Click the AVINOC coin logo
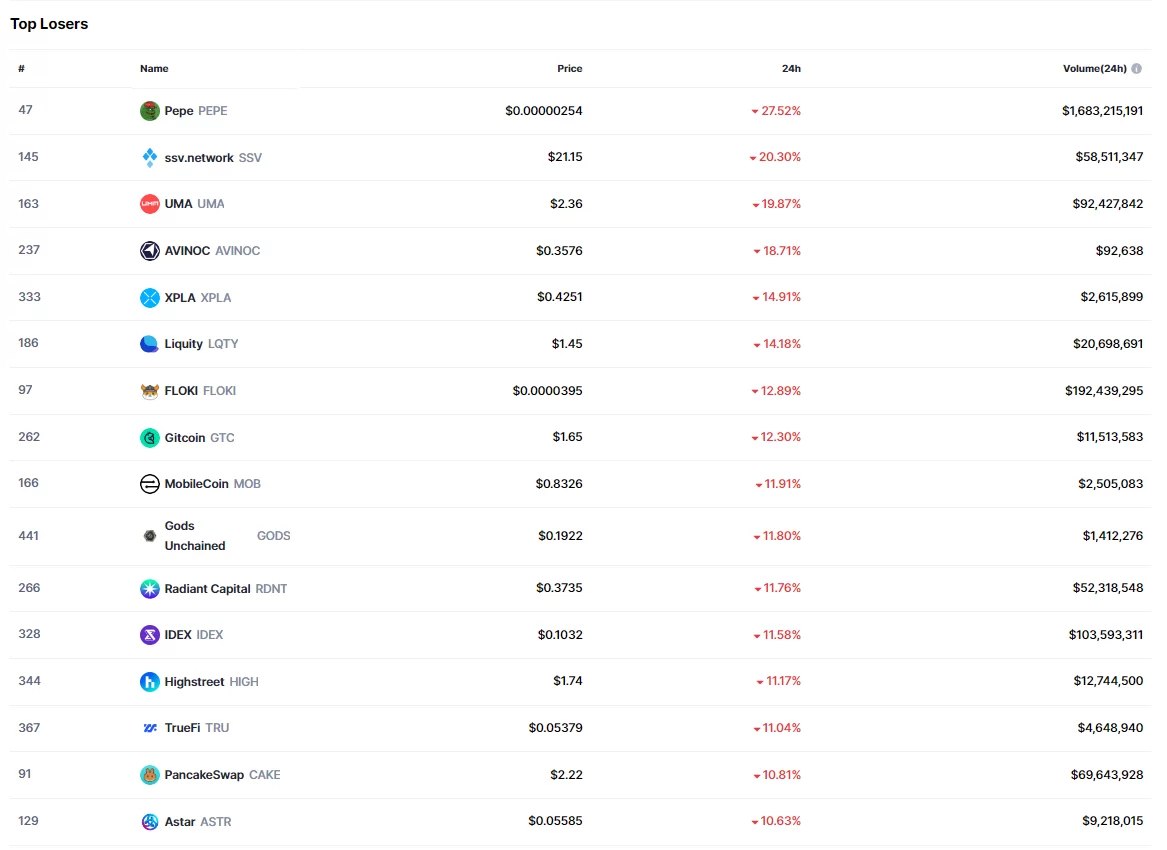The width and height of the screenshot is (1167, 850). pos(150,251)
